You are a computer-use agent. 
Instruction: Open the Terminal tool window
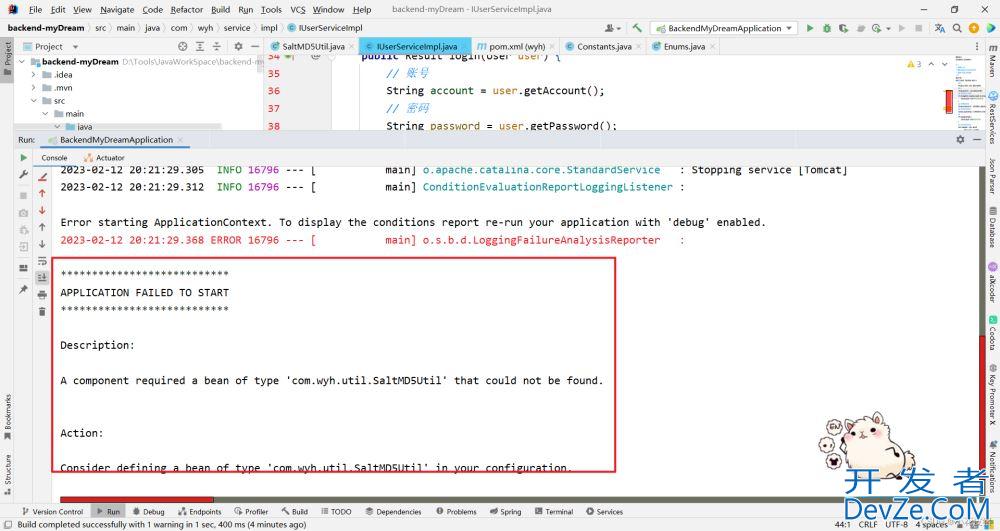(554, 511)
